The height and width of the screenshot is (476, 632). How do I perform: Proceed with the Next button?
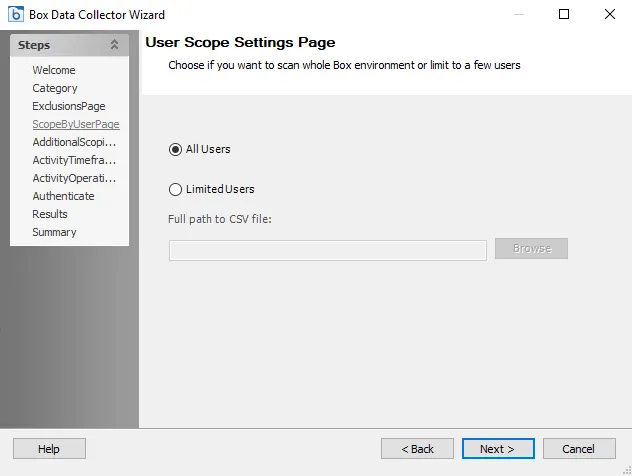coord(498,449)
